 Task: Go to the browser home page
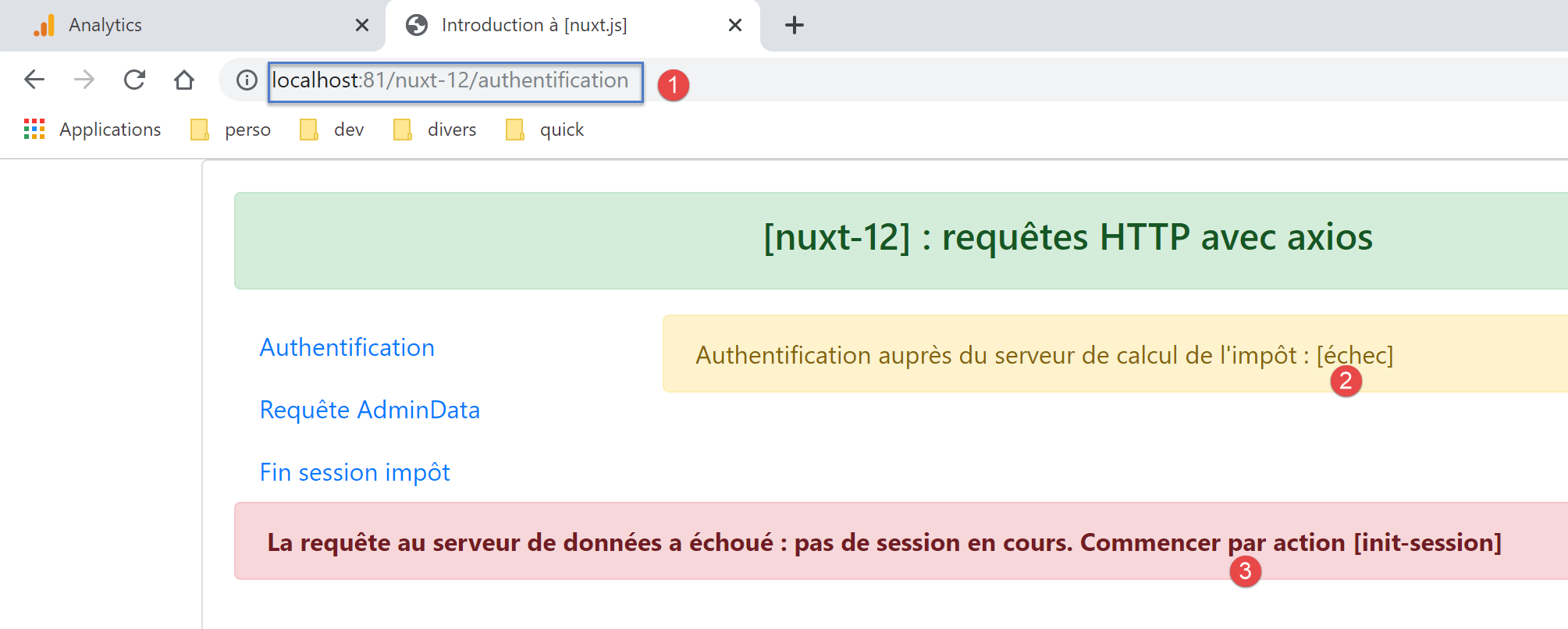pos(184,80)
